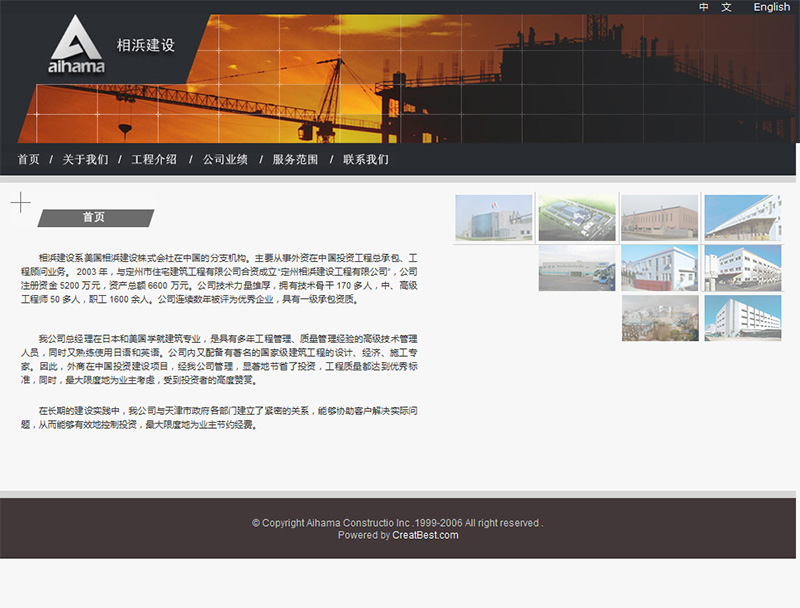The image size is (800, 608).
Task: Open top-right thumbnail of white loading dock building
Action: (743, 217)
